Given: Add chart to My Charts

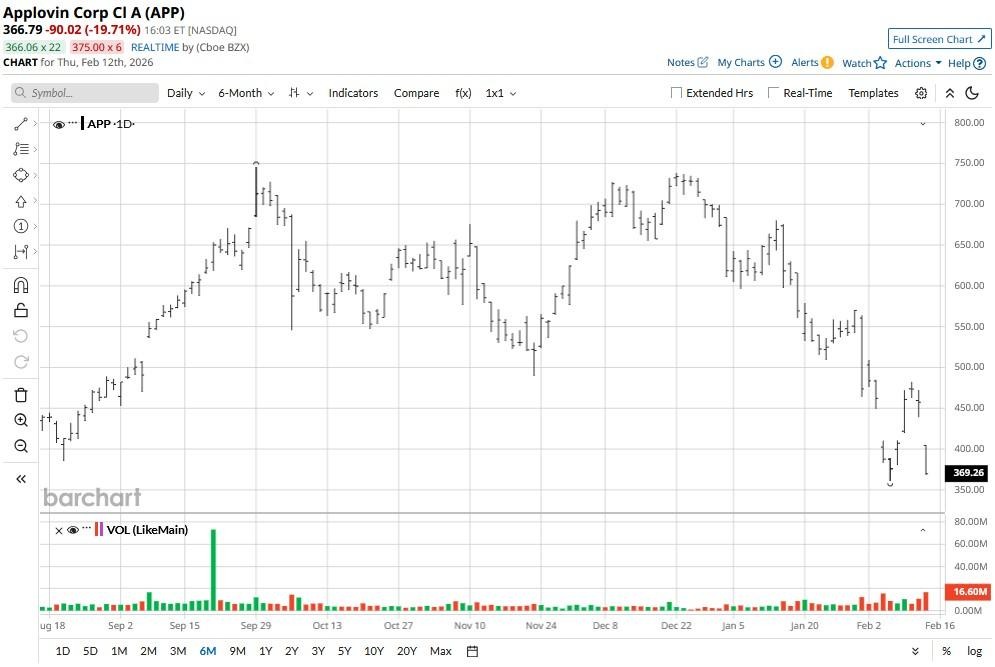Looking at the screenshot, I should [x=749, y=62].
